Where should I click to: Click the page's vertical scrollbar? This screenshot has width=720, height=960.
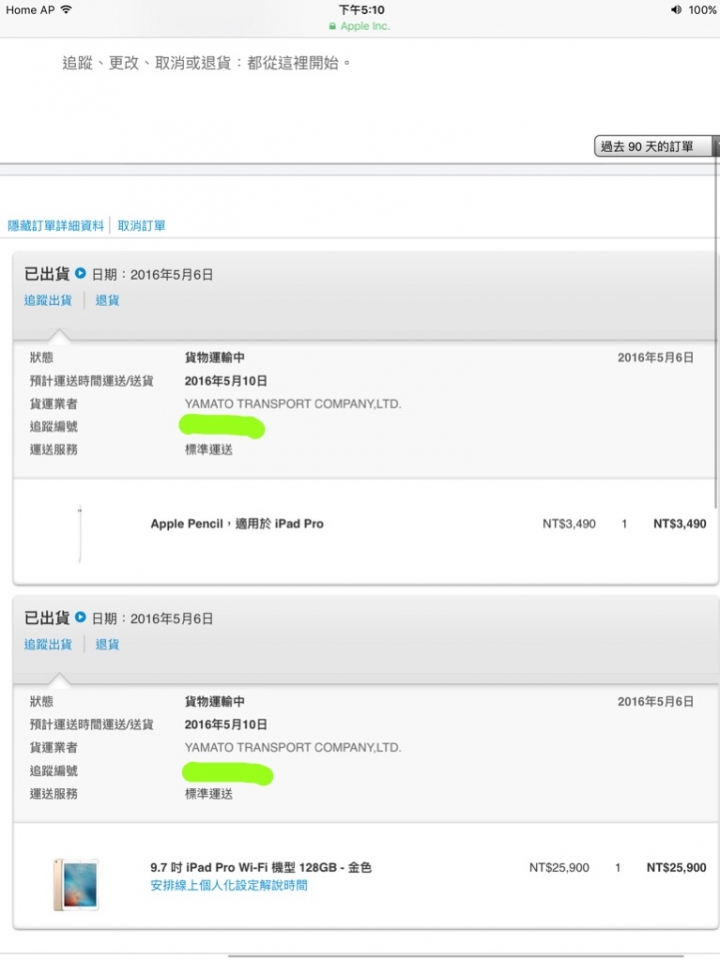[715, 331]
